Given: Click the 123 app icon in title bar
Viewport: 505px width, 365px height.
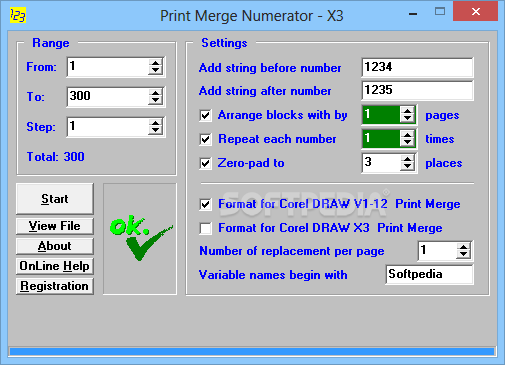Looking at the screenshot, I should pos(18,15).
